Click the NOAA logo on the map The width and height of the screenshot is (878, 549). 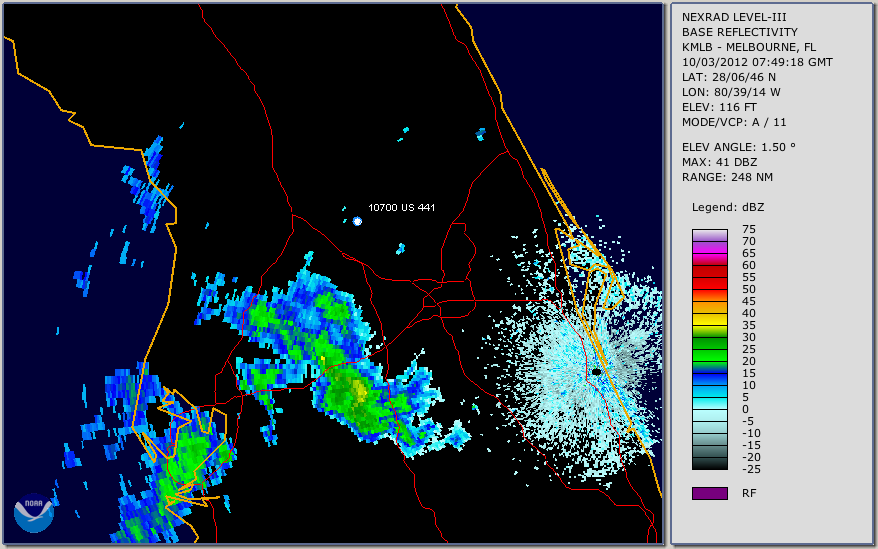(34, 513)
